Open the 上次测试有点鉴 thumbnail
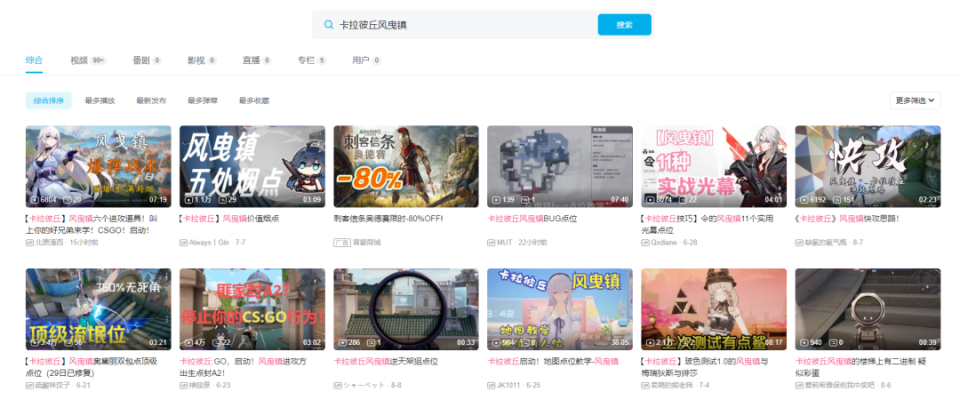The width and height of the screenshot is (960, 408). pos(714,309)
